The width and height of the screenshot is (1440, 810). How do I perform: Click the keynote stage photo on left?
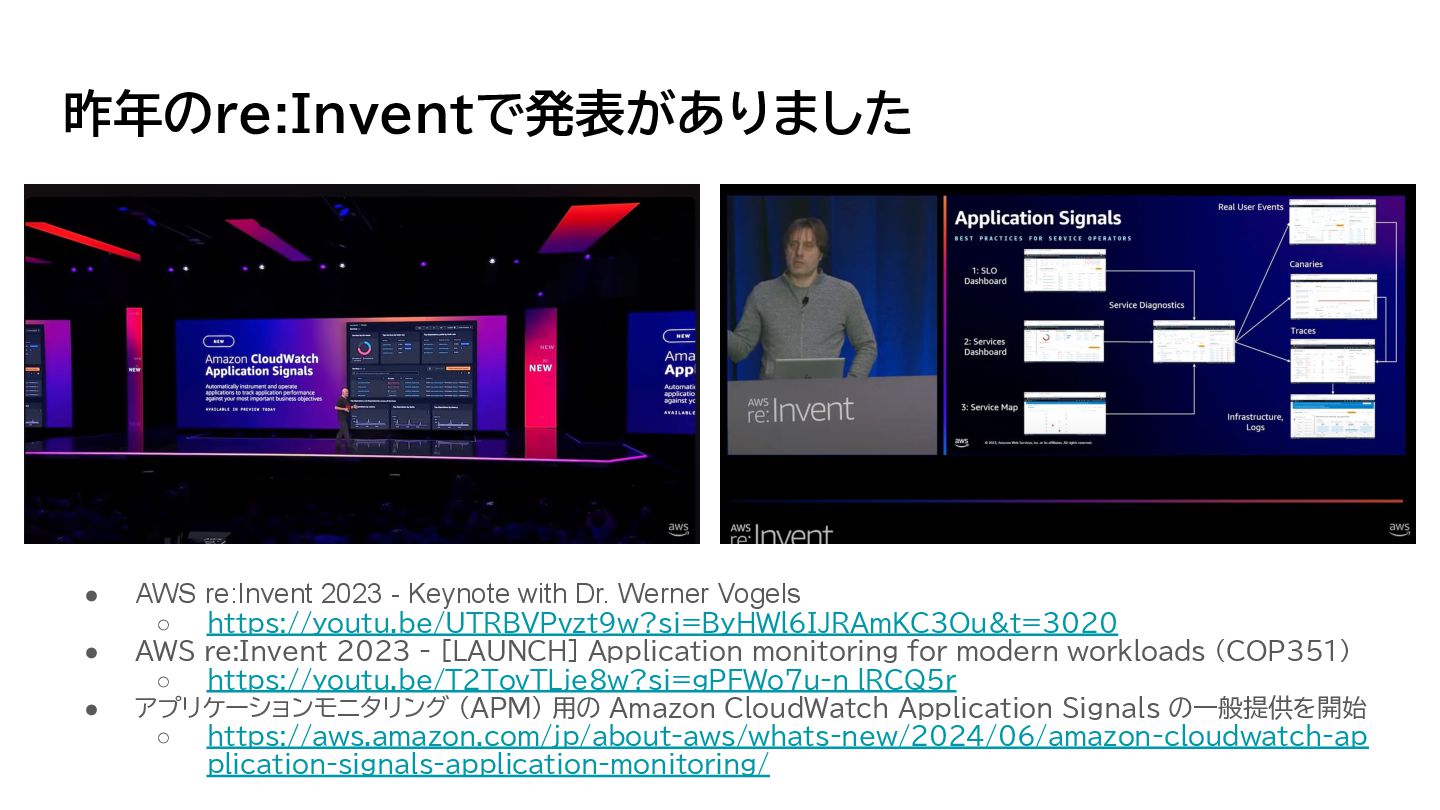(362, 364)
